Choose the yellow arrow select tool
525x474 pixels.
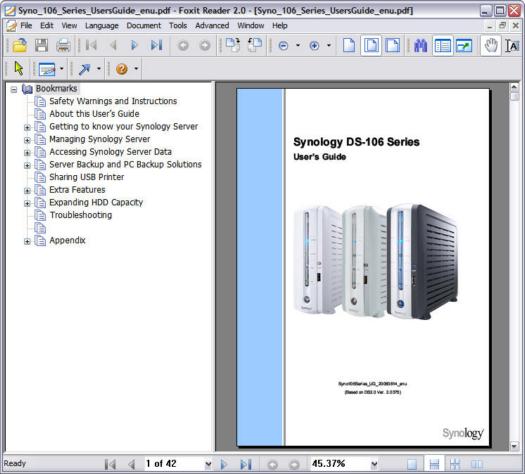click(x=19, y=69)
